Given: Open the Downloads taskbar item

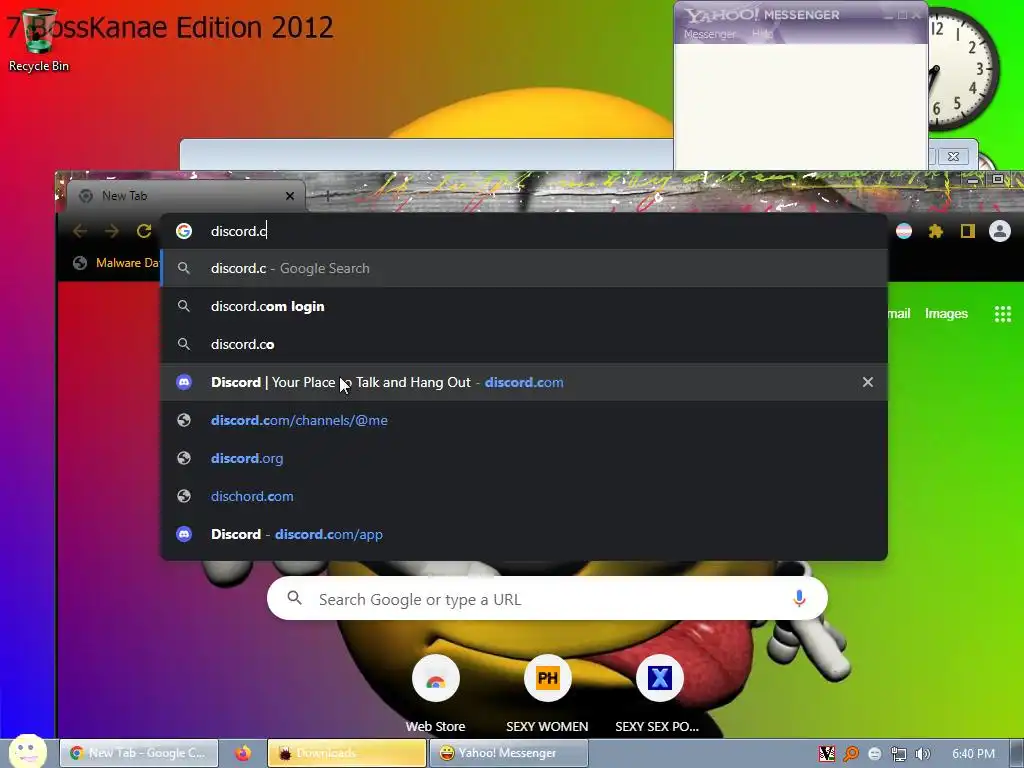Looking at the screenshot, I should (347, 753).
